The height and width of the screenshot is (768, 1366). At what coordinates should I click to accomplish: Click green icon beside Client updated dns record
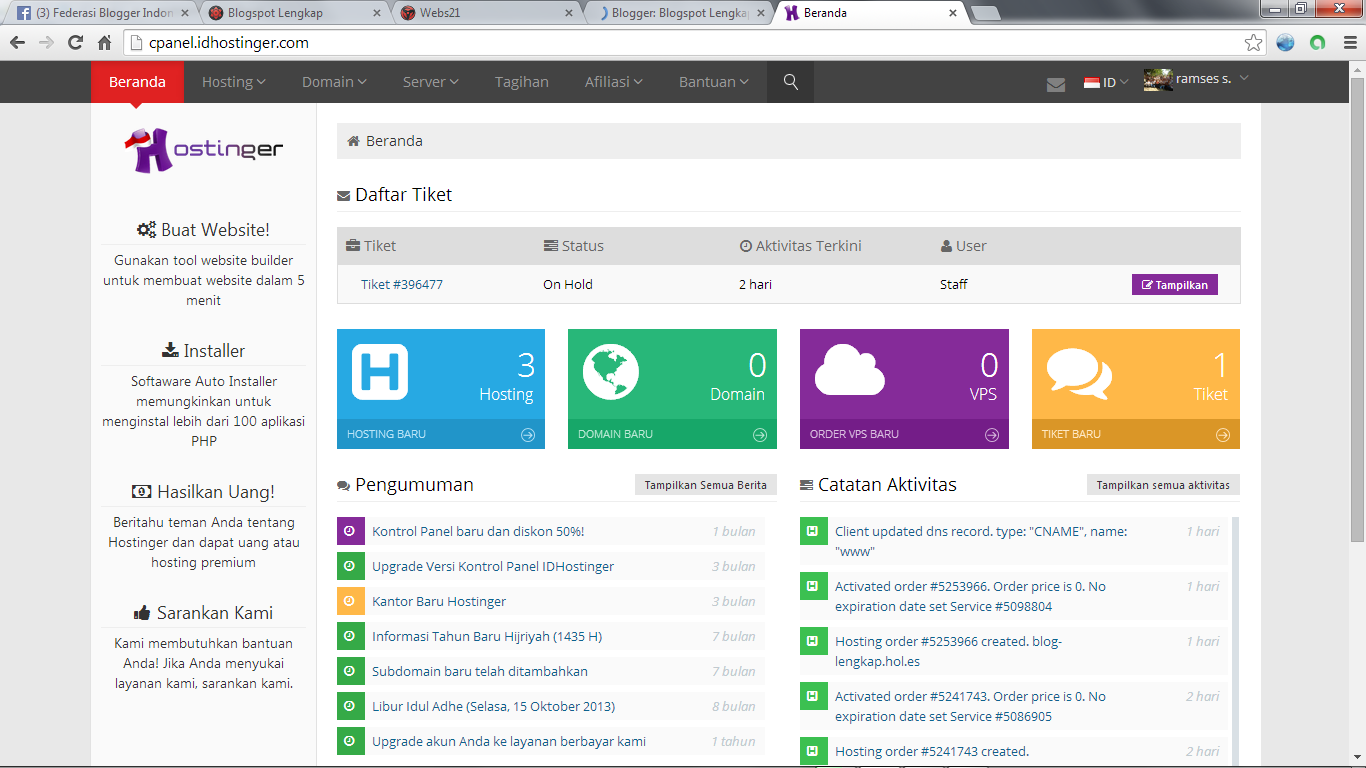(x=814, y=531)
